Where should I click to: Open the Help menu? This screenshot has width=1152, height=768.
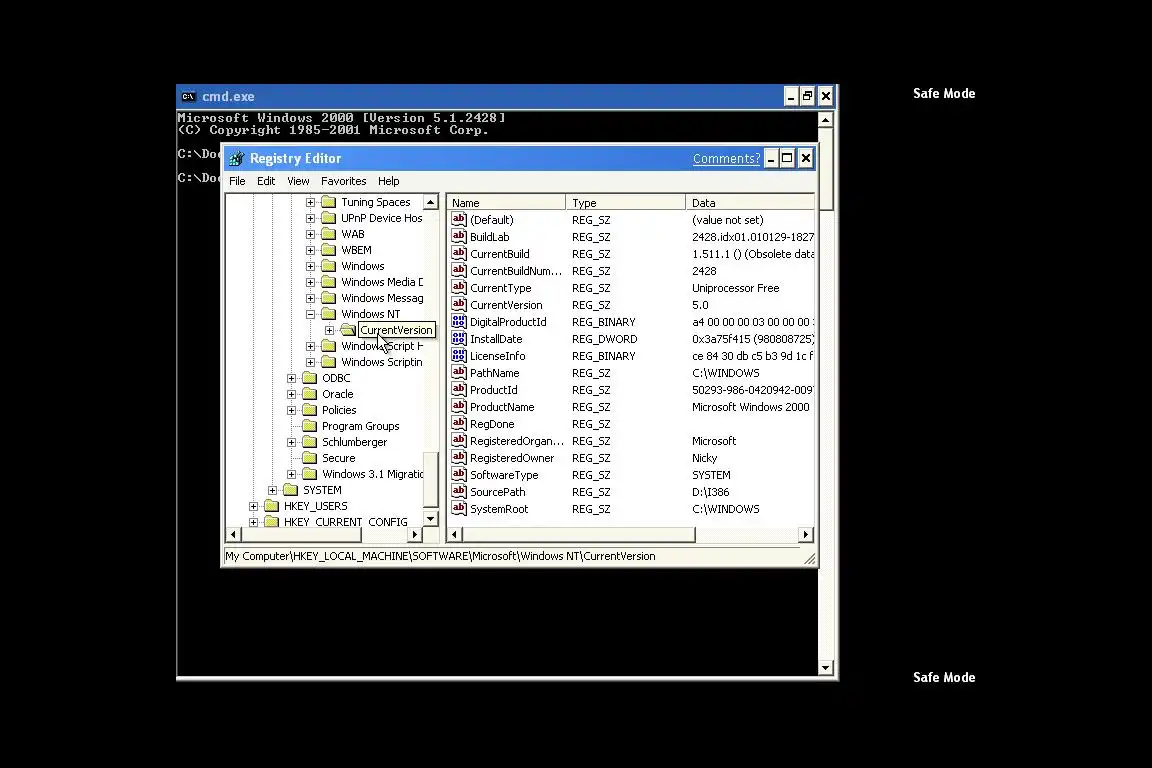(x=389, y=181)
